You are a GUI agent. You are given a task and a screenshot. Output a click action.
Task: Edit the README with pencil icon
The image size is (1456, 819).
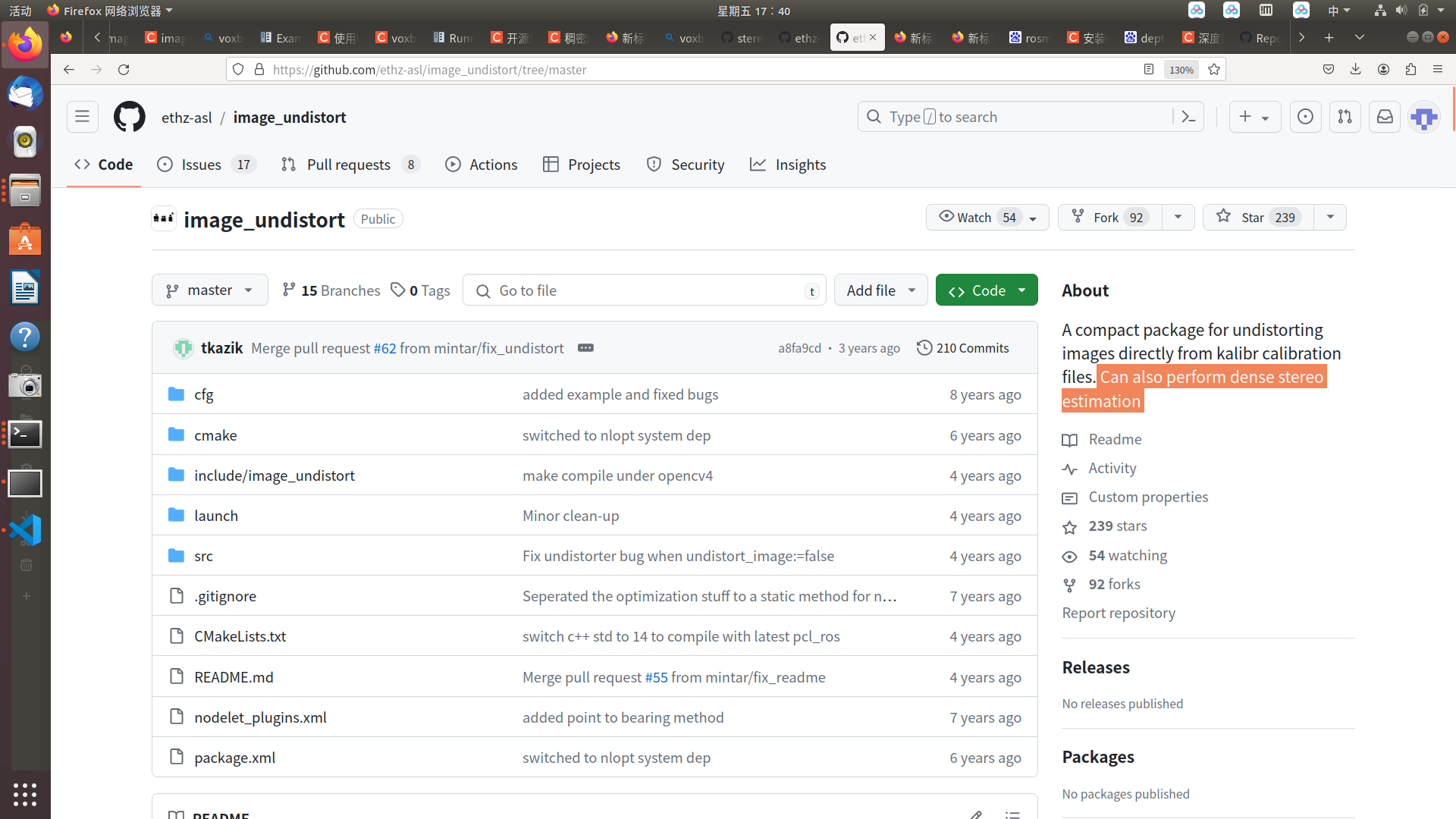[975, 814]
